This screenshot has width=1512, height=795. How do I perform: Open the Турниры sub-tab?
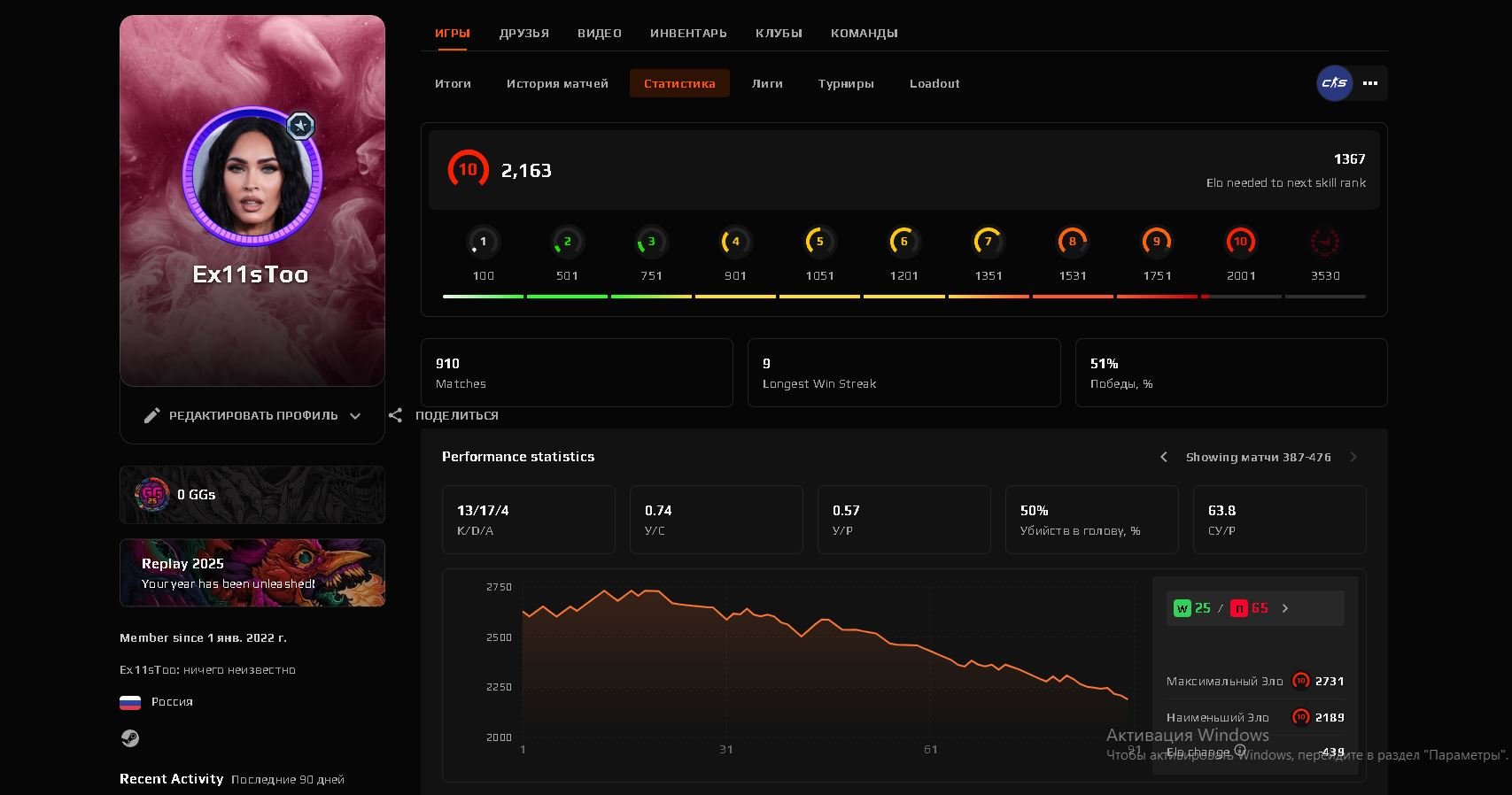pos(846,83)
